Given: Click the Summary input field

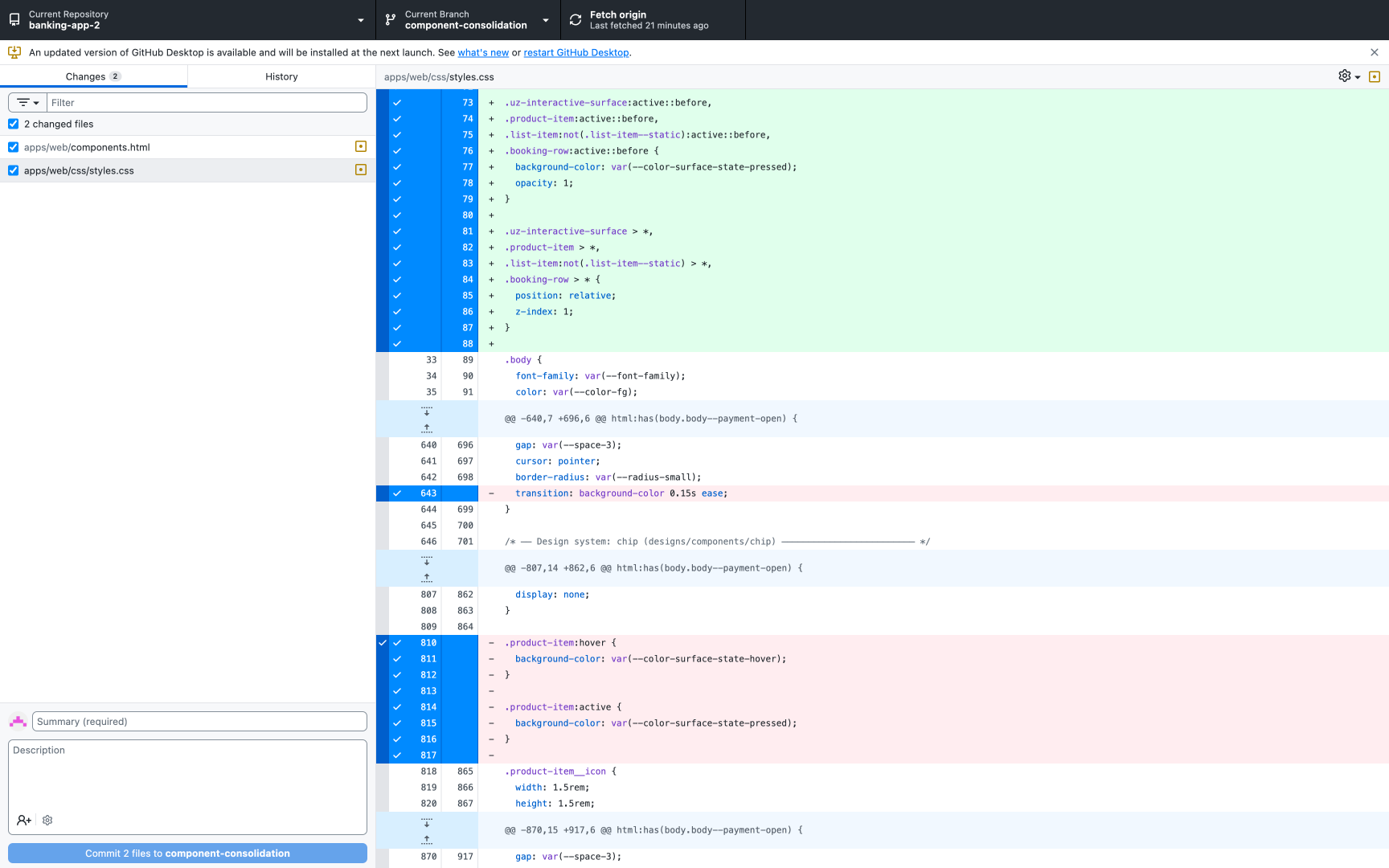Looking at the screenshot, I should click(199, 722).
